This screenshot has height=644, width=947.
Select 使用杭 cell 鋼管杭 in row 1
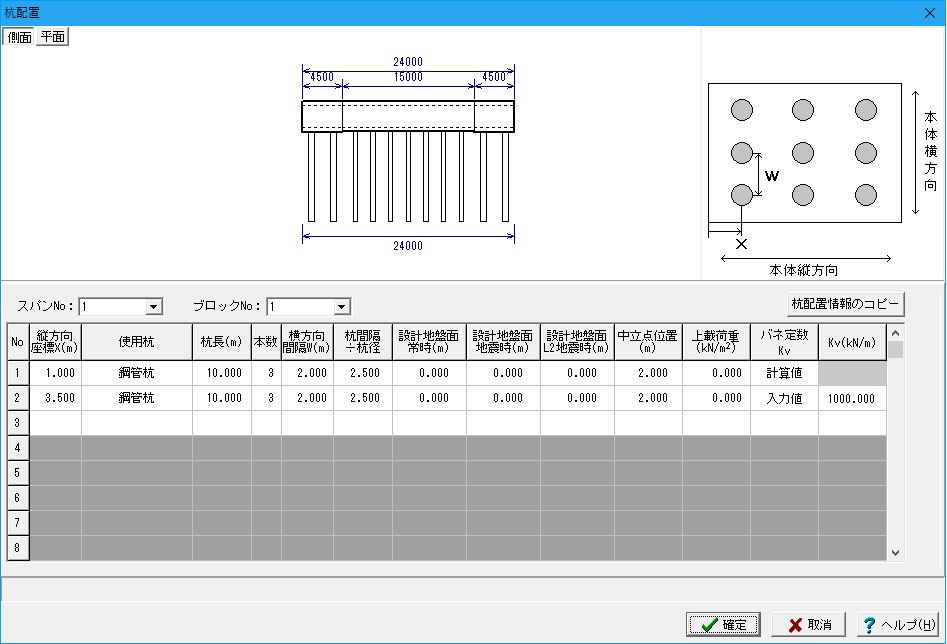[x=136, y=373]
